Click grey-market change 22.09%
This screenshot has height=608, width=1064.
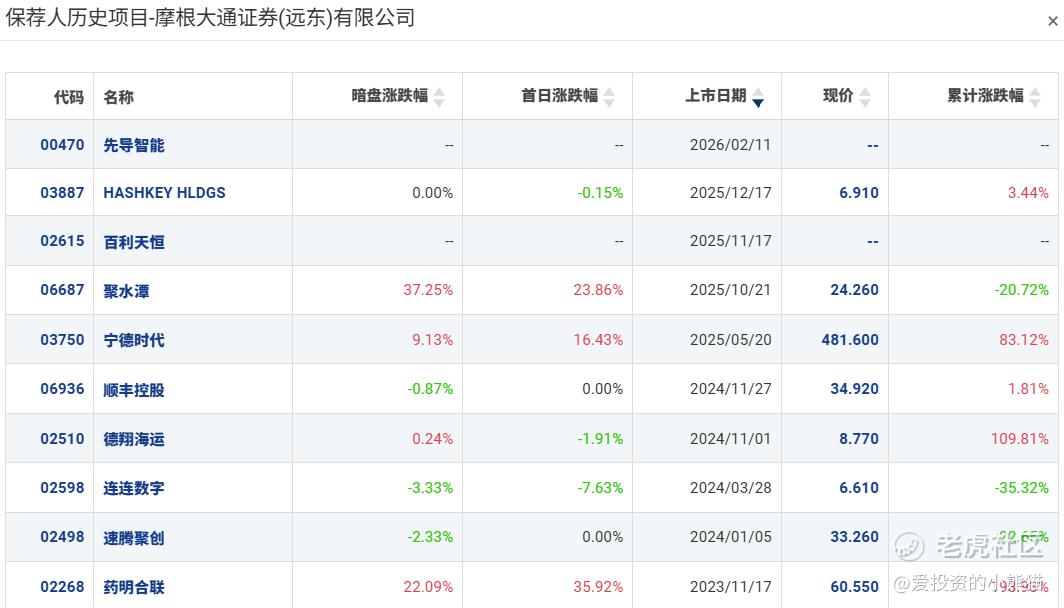pyautogui.click(x=428, y=586)
